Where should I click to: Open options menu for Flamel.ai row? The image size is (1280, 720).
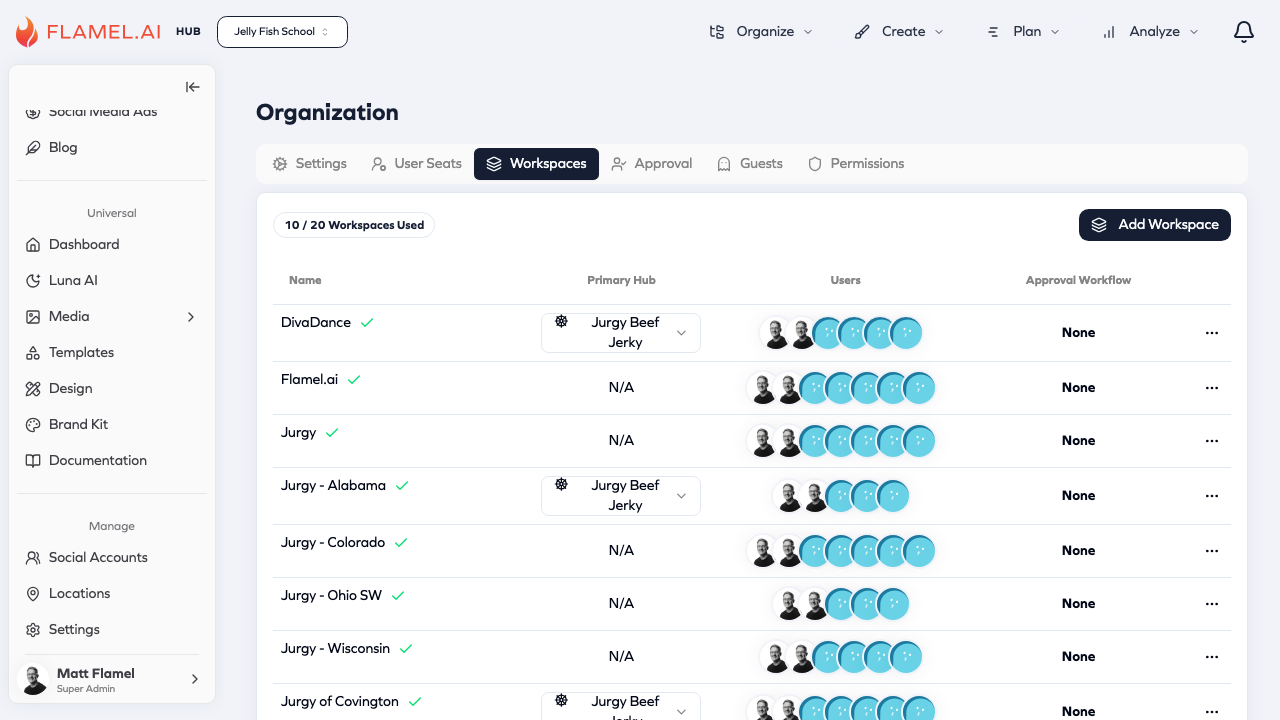(1212, 388)
